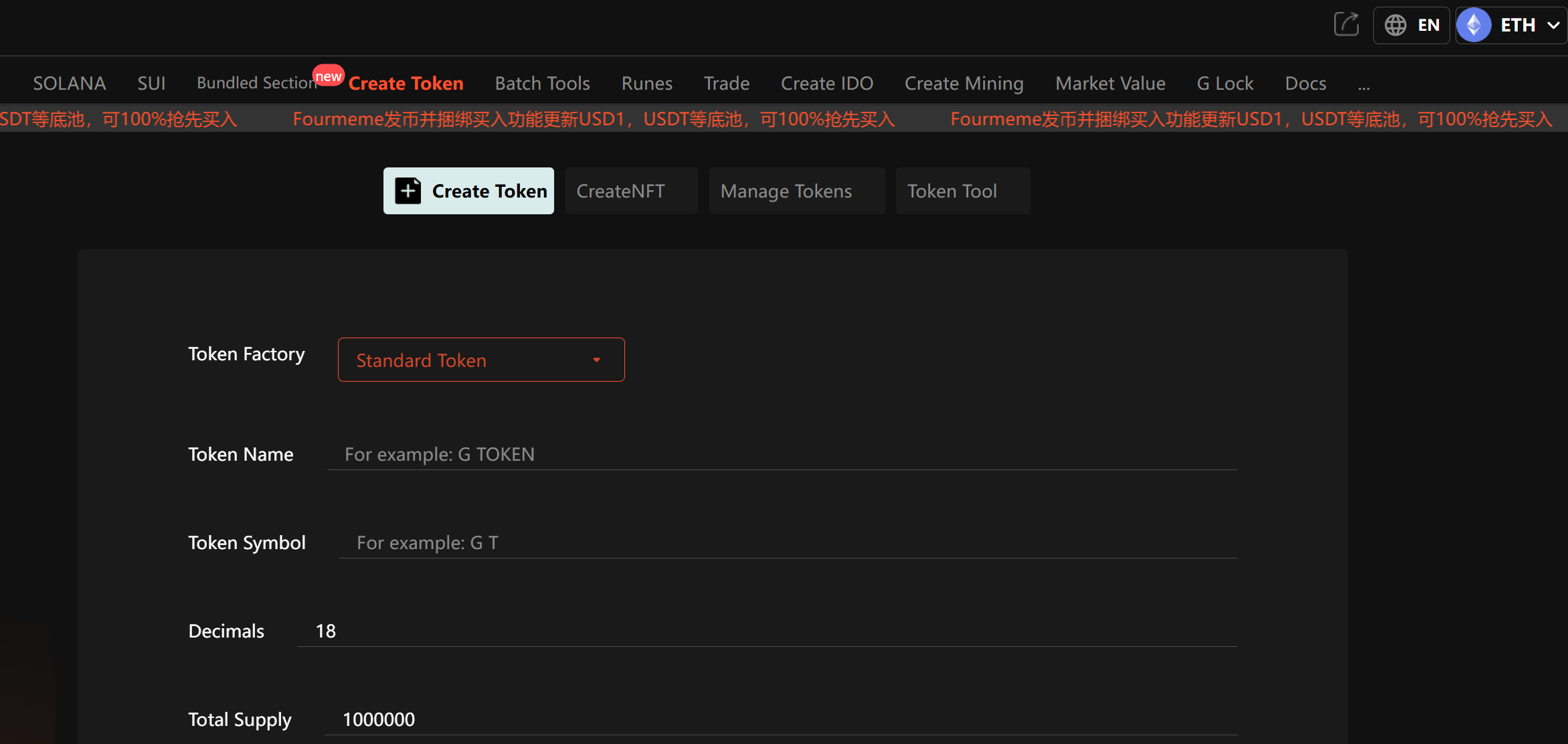Open the Docs link
Screen dimensions: 1568x744
pyautogui.click(x=1305, y=84)
